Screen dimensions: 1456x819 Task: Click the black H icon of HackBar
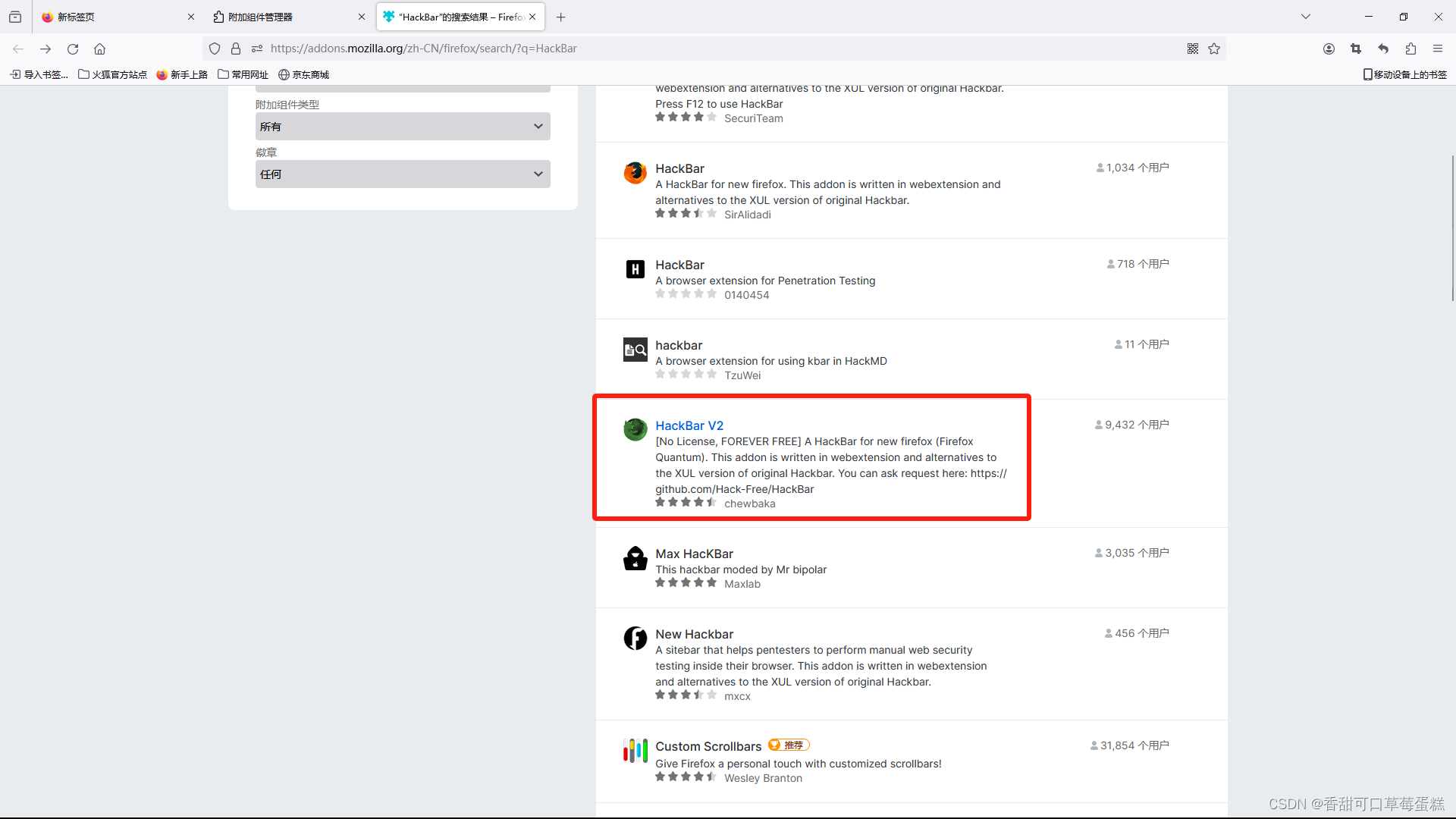635,269
